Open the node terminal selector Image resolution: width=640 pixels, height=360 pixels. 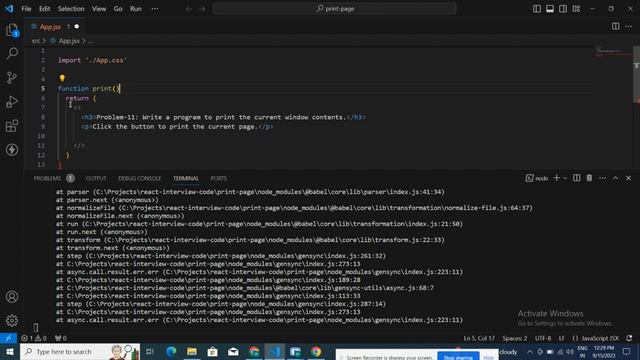(537, 178)
